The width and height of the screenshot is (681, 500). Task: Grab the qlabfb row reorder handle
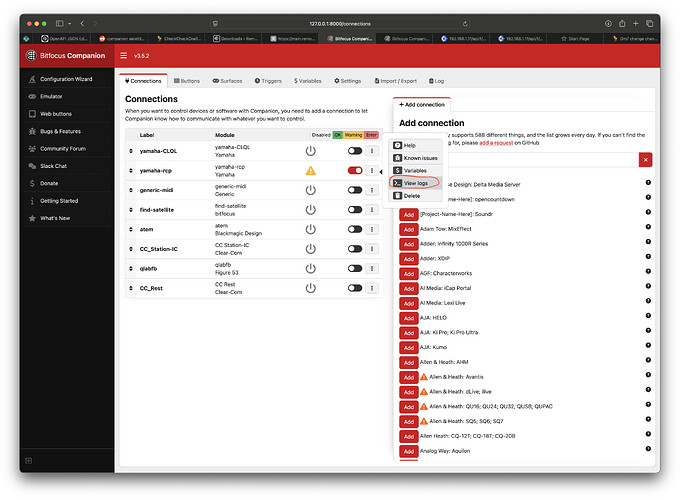tap(131, 268)
